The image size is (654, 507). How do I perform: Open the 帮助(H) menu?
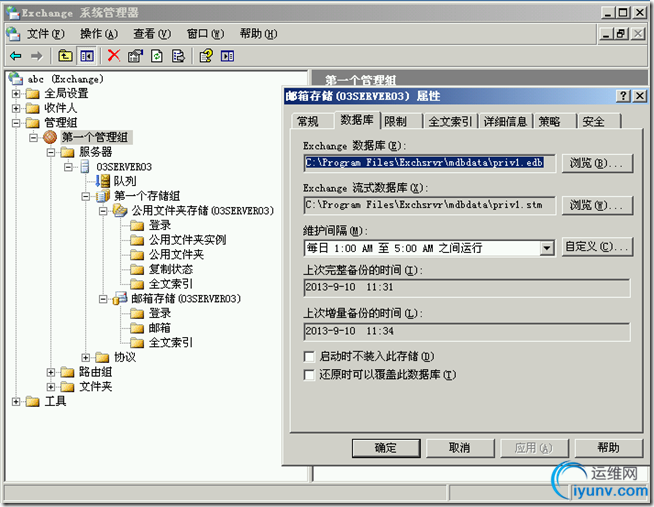point(258,34)
